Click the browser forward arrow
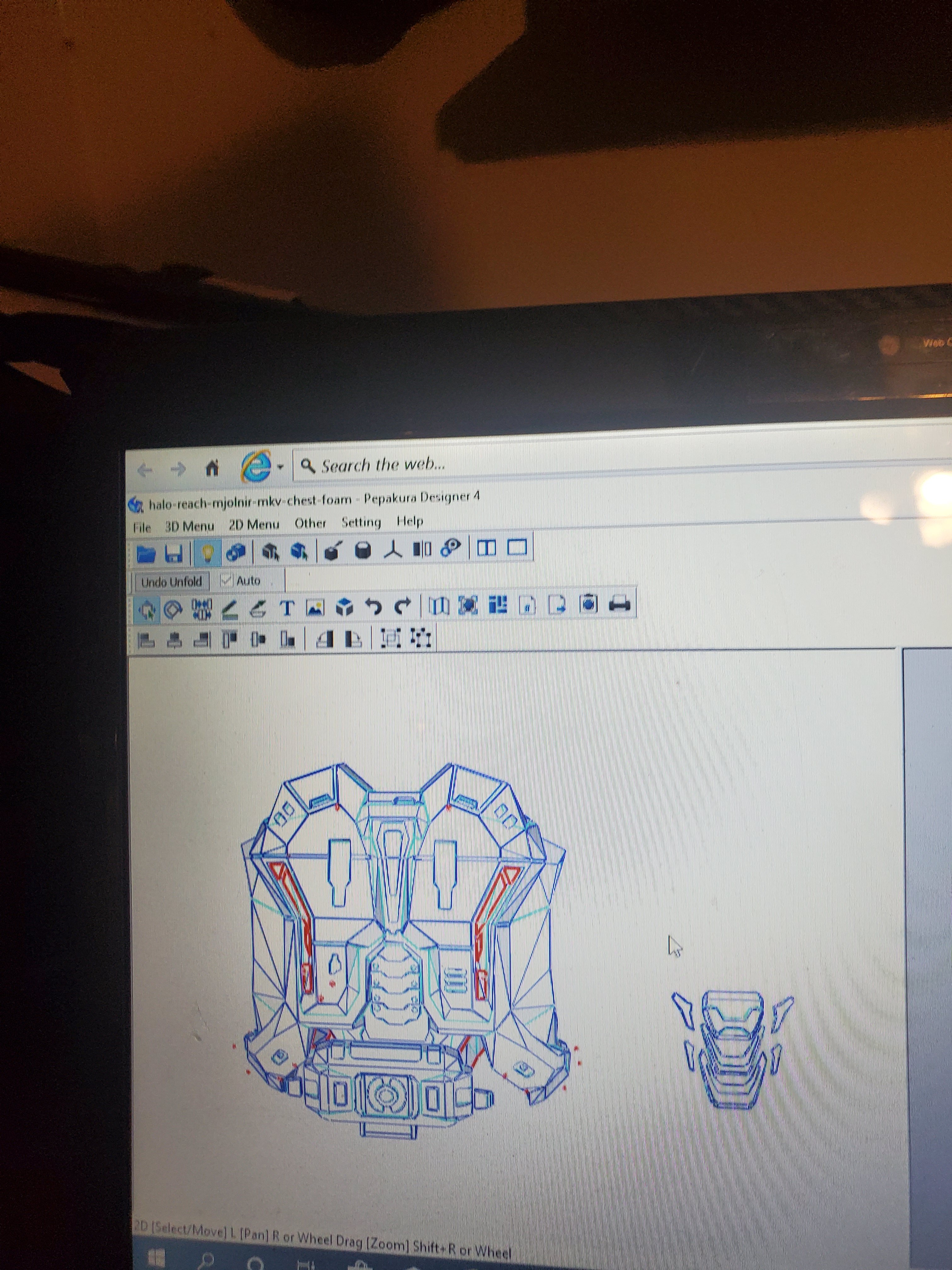 click(178, 470)
